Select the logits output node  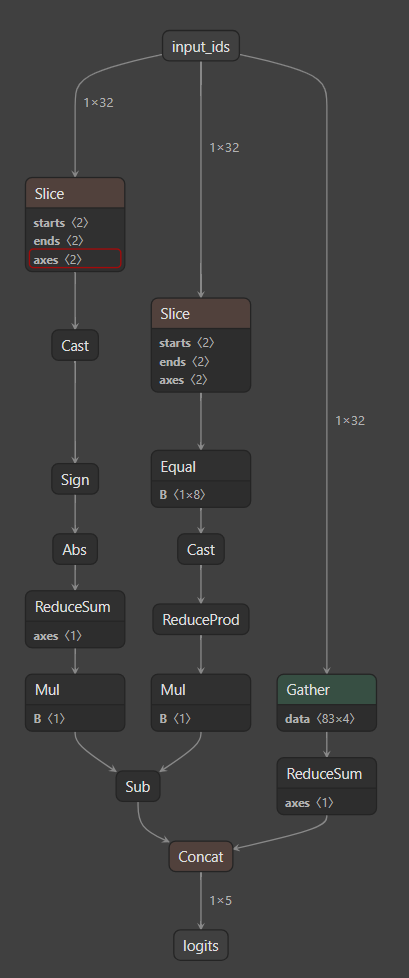(201, 946)
